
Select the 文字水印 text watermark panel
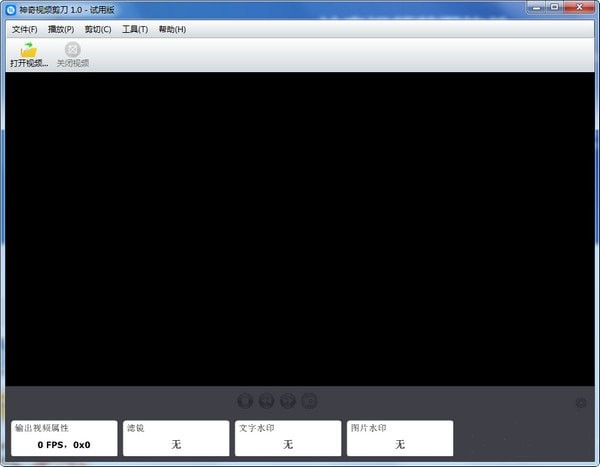288,438
